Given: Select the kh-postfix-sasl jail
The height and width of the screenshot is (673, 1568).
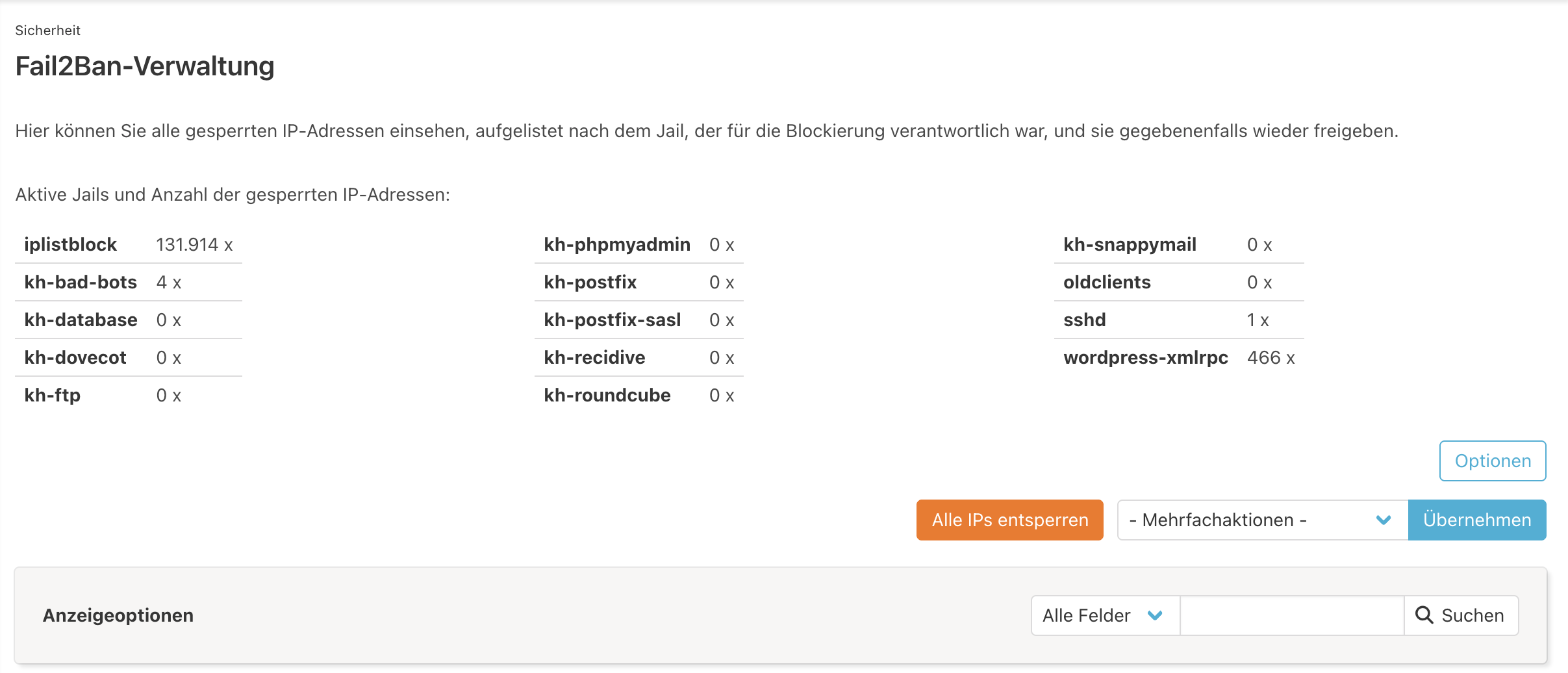Looking at the screenshot, I should point(613,319).
